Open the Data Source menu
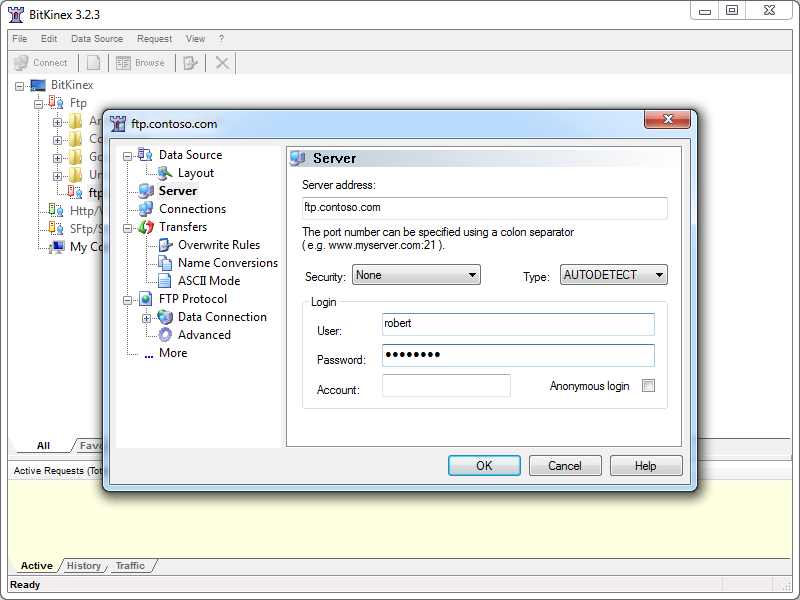Screen dimensions: 800x600 pos(97,39)
